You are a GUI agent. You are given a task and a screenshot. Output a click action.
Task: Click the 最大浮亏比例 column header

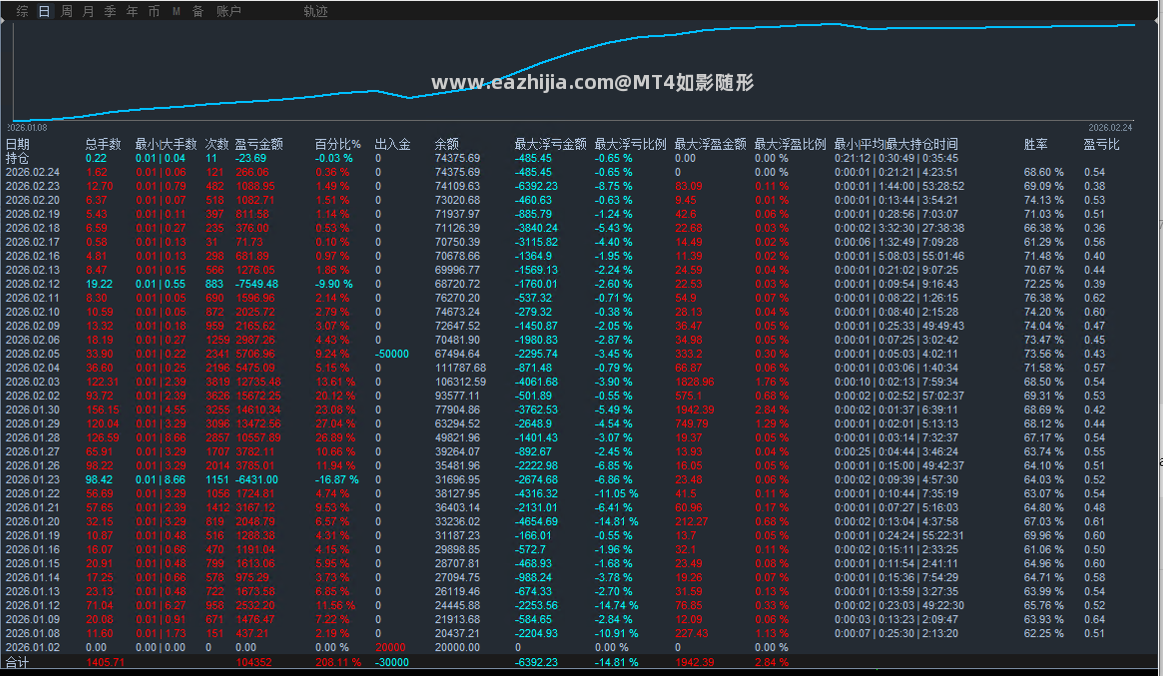coord(630,144)
